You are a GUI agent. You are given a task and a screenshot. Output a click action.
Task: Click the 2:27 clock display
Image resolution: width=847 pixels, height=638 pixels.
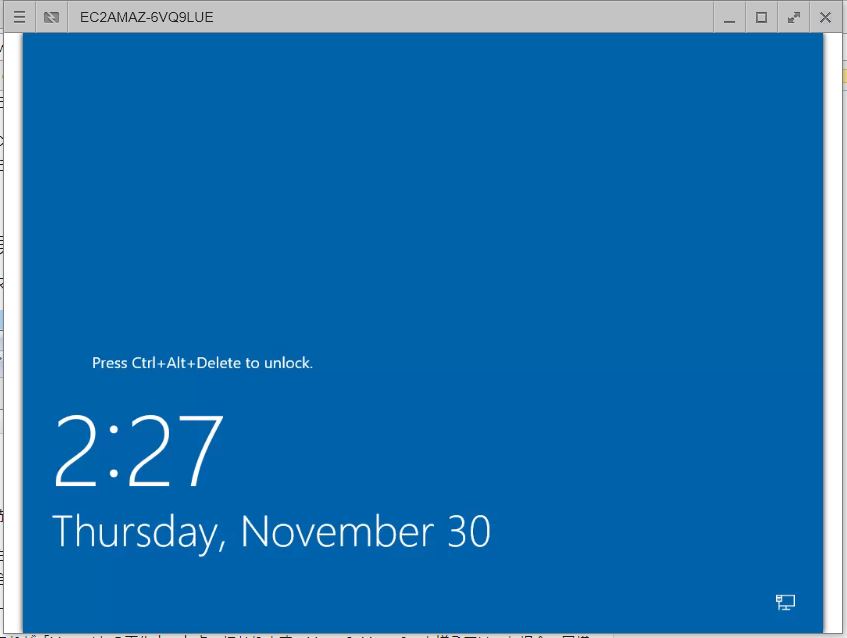coord(138,451)
